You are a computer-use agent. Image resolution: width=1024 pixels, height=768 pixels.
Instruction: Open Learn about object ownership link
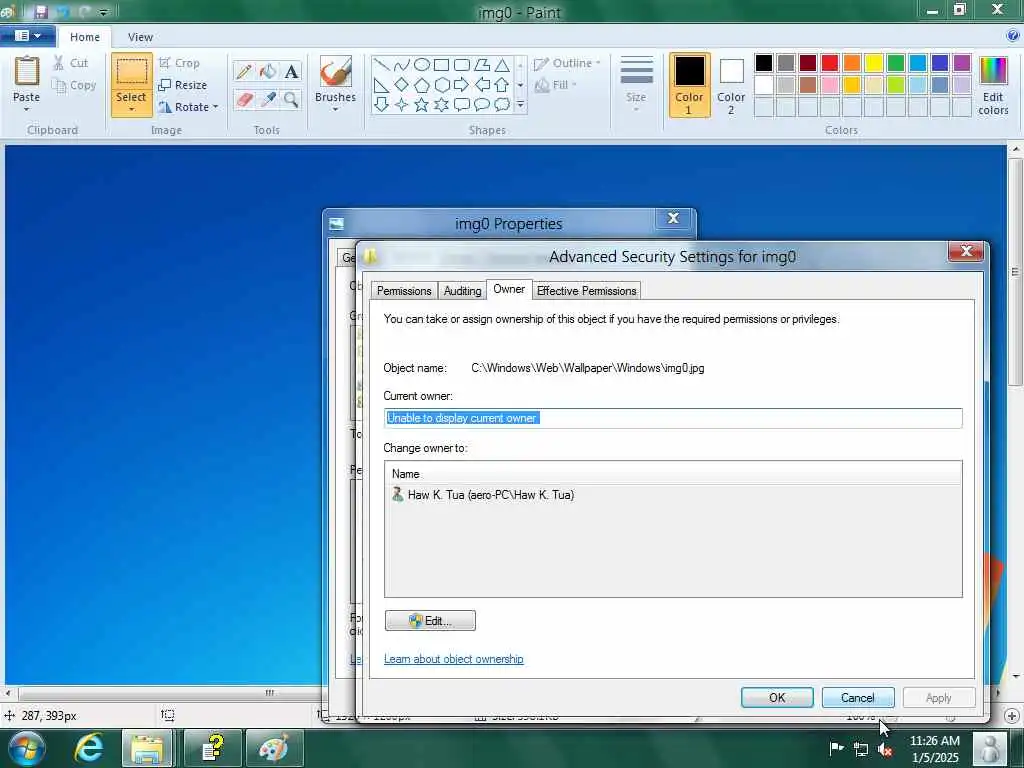coord(453,659)
